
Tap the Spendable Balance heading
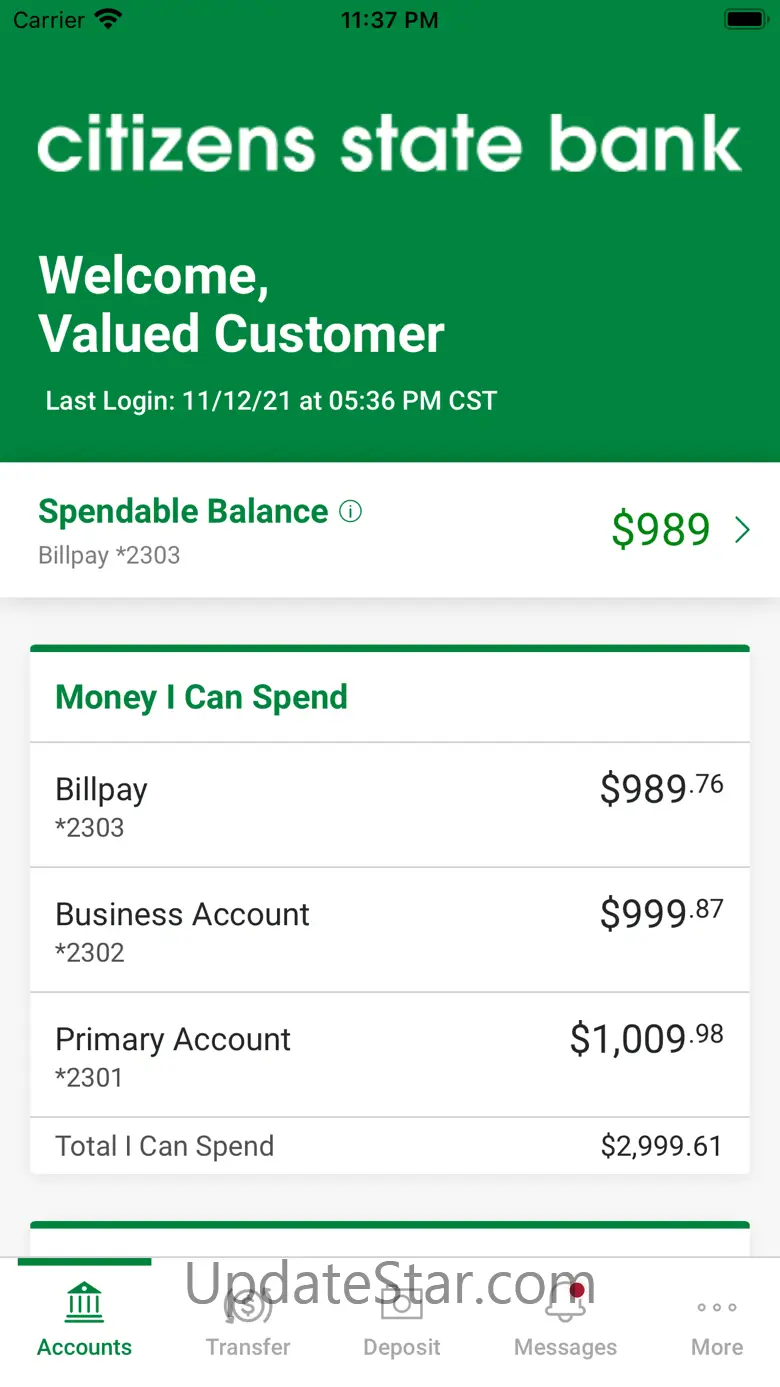click(183, 511)
